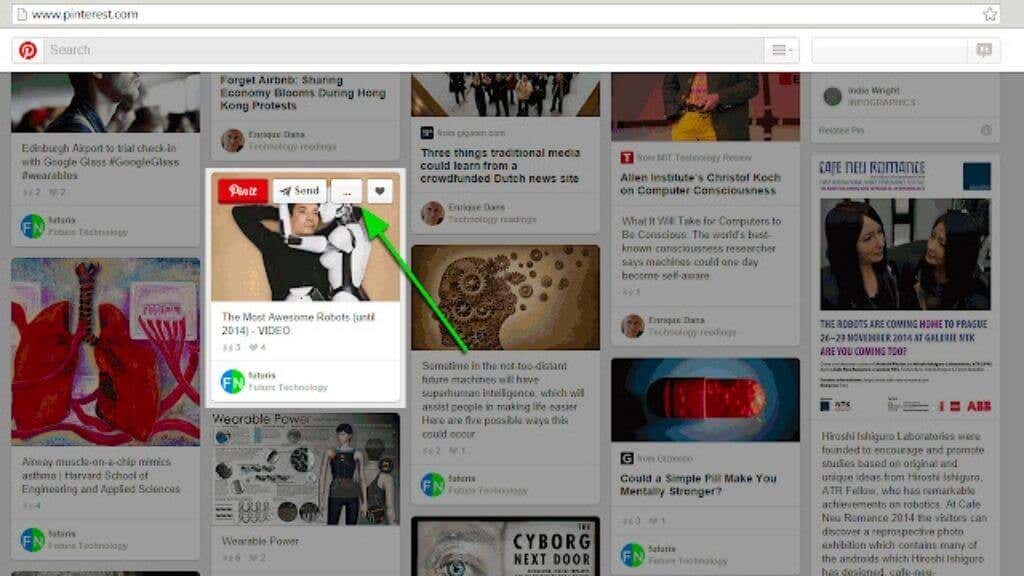The height and width of the screenshot is (576, 1024).
Task: Open Three things traditional media link
Action: click(500, 165)
